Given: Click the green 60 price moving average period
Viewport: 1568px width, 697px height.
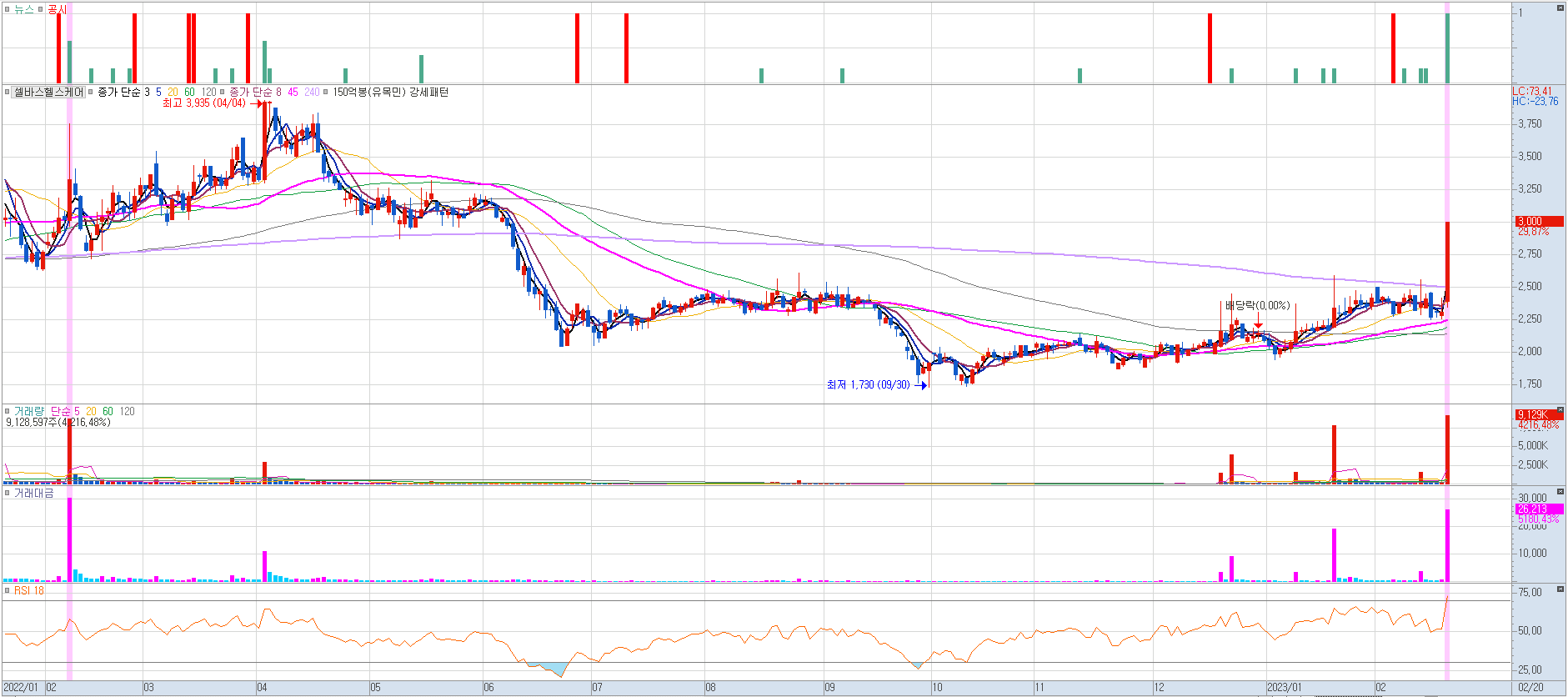Looking at the screenshot, I should (189, 92).
